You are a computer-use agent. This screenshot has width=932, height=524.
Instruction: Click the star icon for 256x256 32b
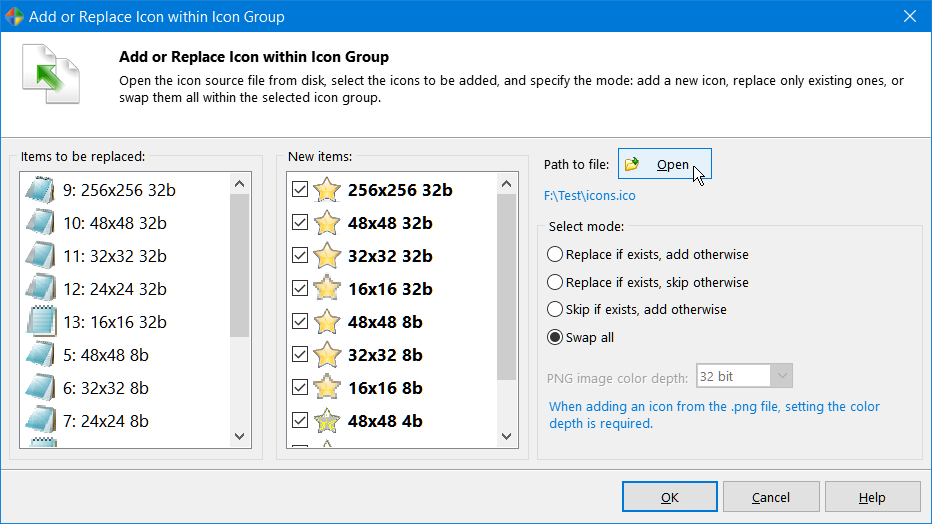click(327, 190)
